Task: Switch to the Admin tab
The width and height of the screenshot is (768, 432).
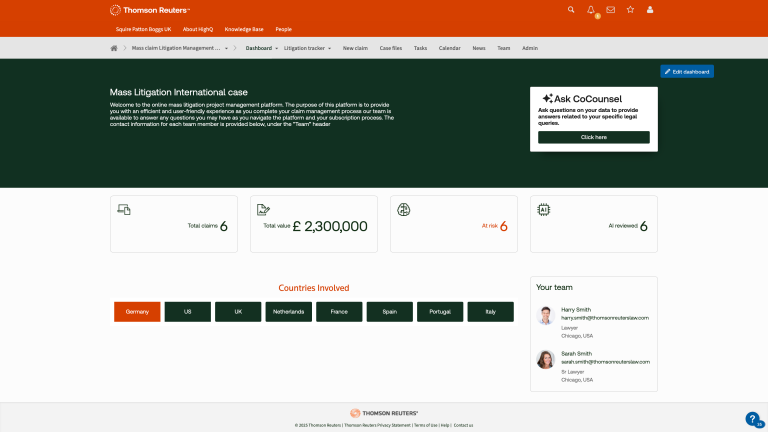Action: [x=530, y=48]
